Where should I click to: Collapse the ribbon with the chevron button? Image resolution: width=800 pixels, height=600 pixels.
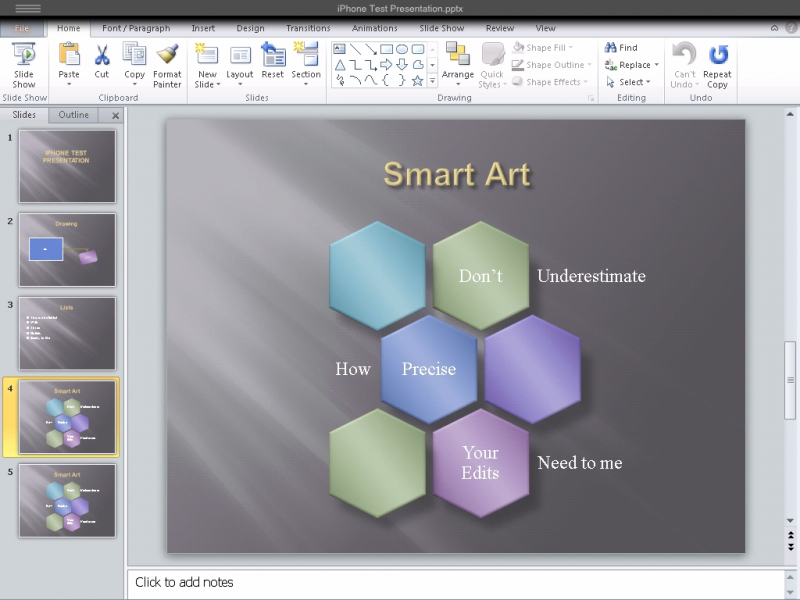click(774, 28)
